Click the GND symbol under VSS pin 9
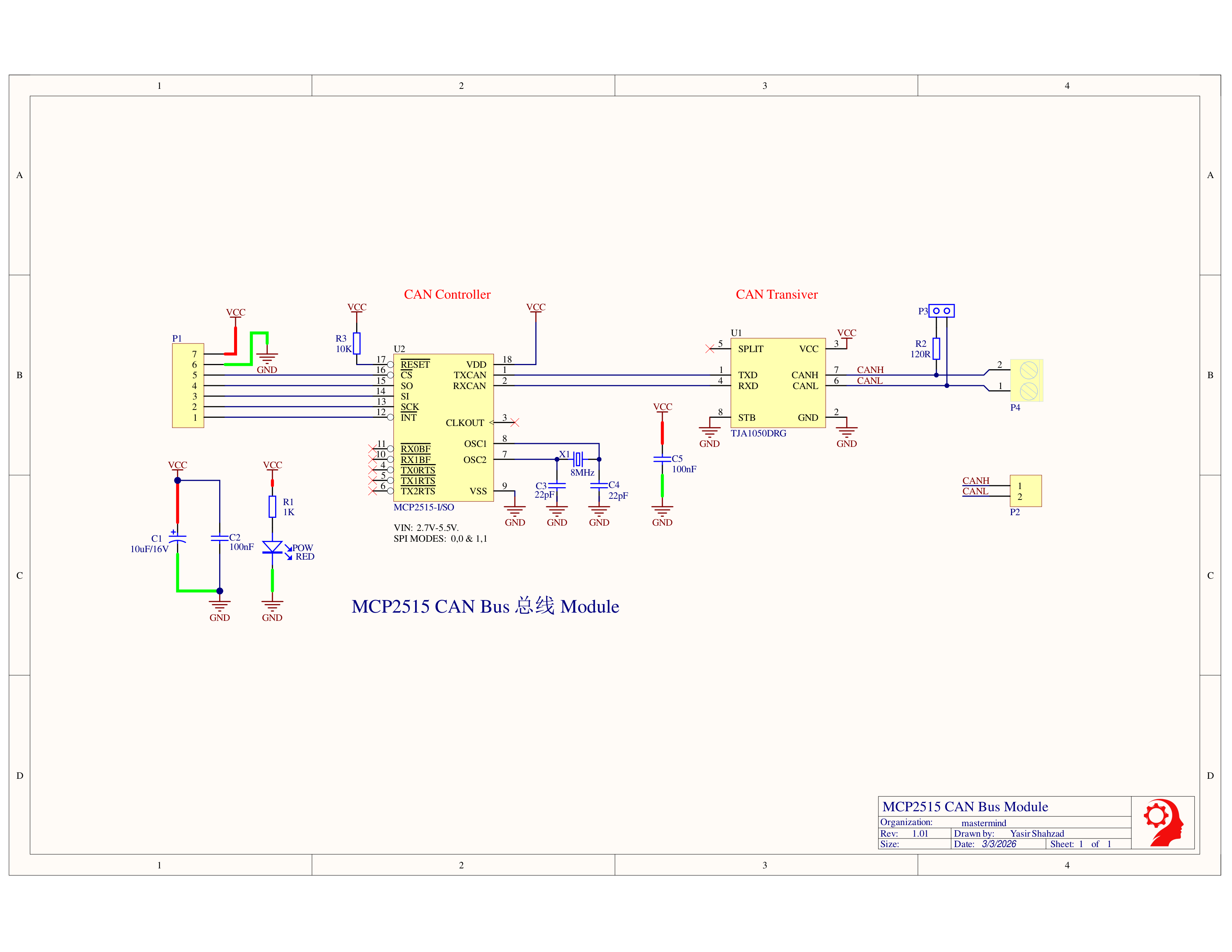 514,516
